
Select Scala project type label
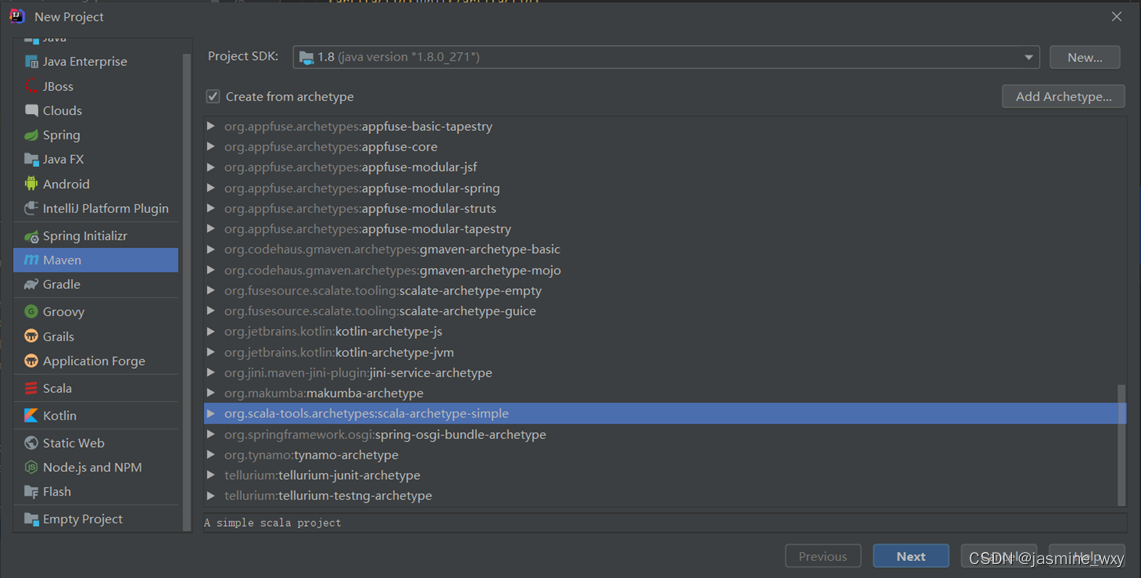click(x=57, y=388)
